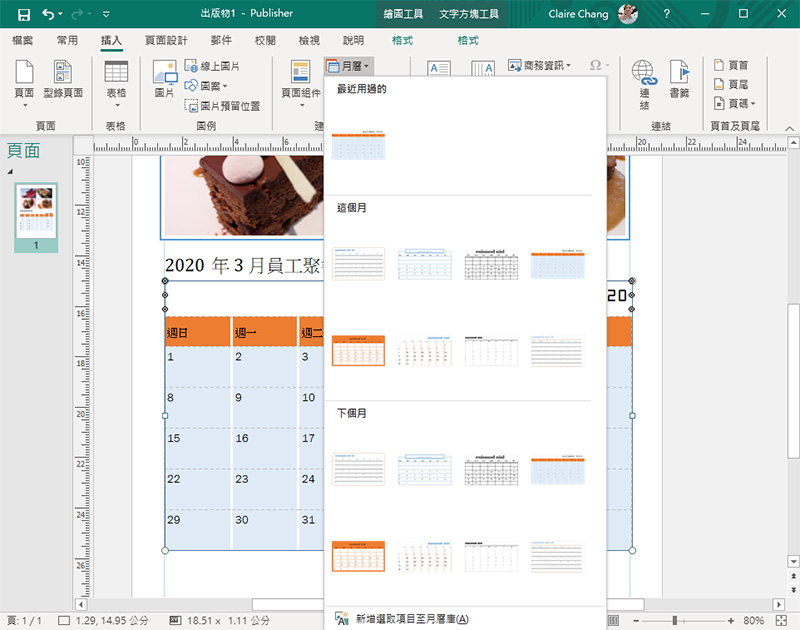Screen dimensions: 800x630
Task: Collapse the 月曆 dropdown button
Action: point(348,66)
